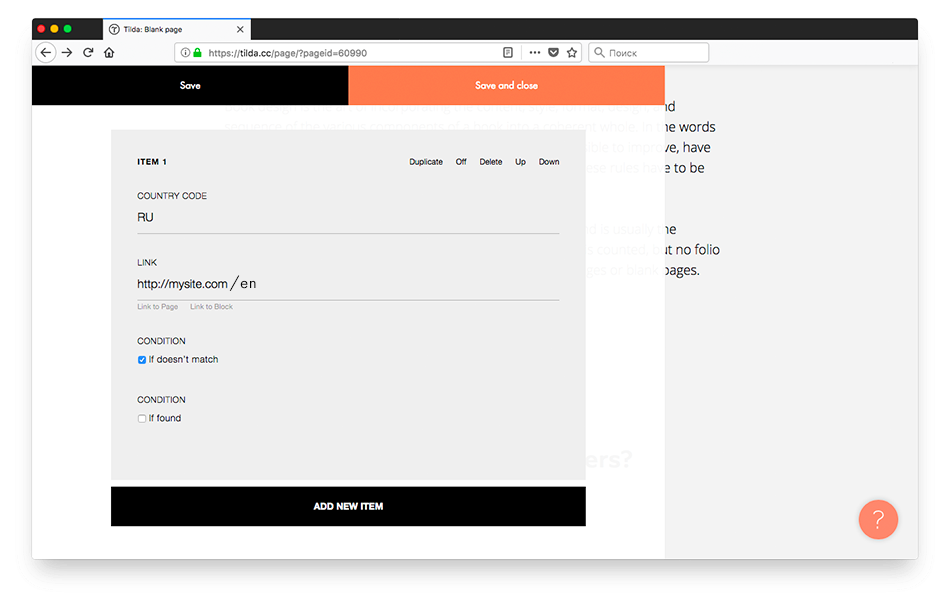This screenshot has height=609, width=950.
Task: Click the green padlock security icon
Action: coord(197,53)
